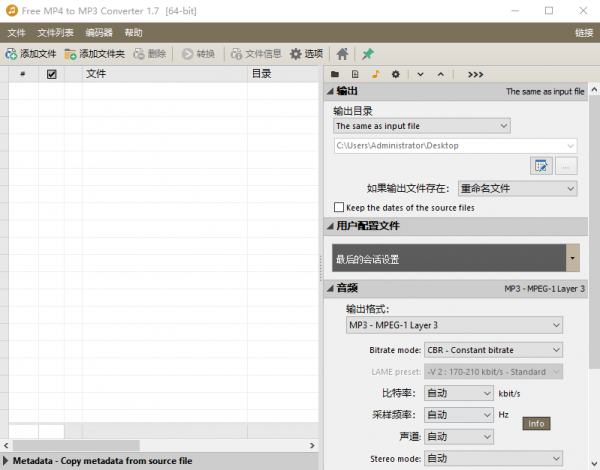The width and height of the screenshot is (600, 470).
Task: Click the left arrow of horizontal scrollbar
Action: pyautogui.click(x=6, y=446)
